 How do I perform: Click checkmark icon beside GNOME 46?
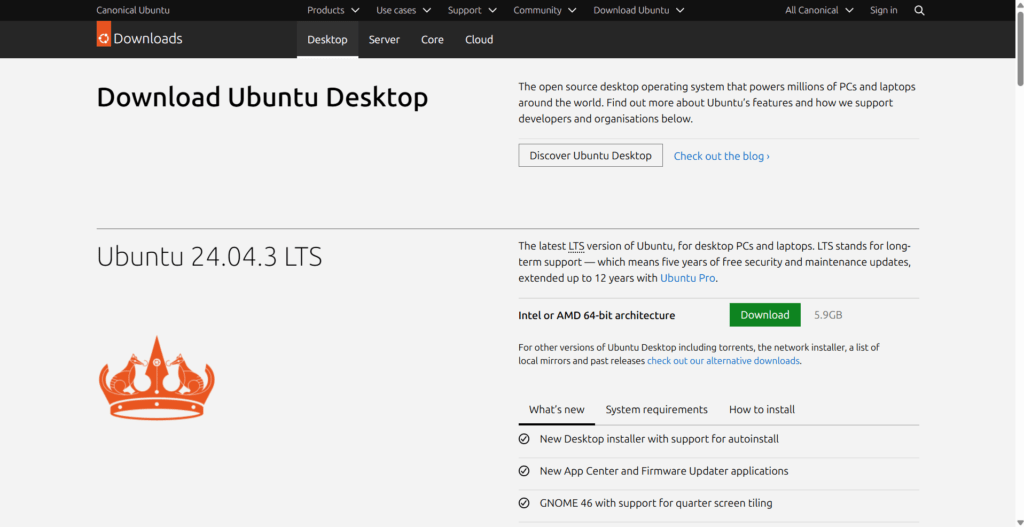click(x=524, y=503)
